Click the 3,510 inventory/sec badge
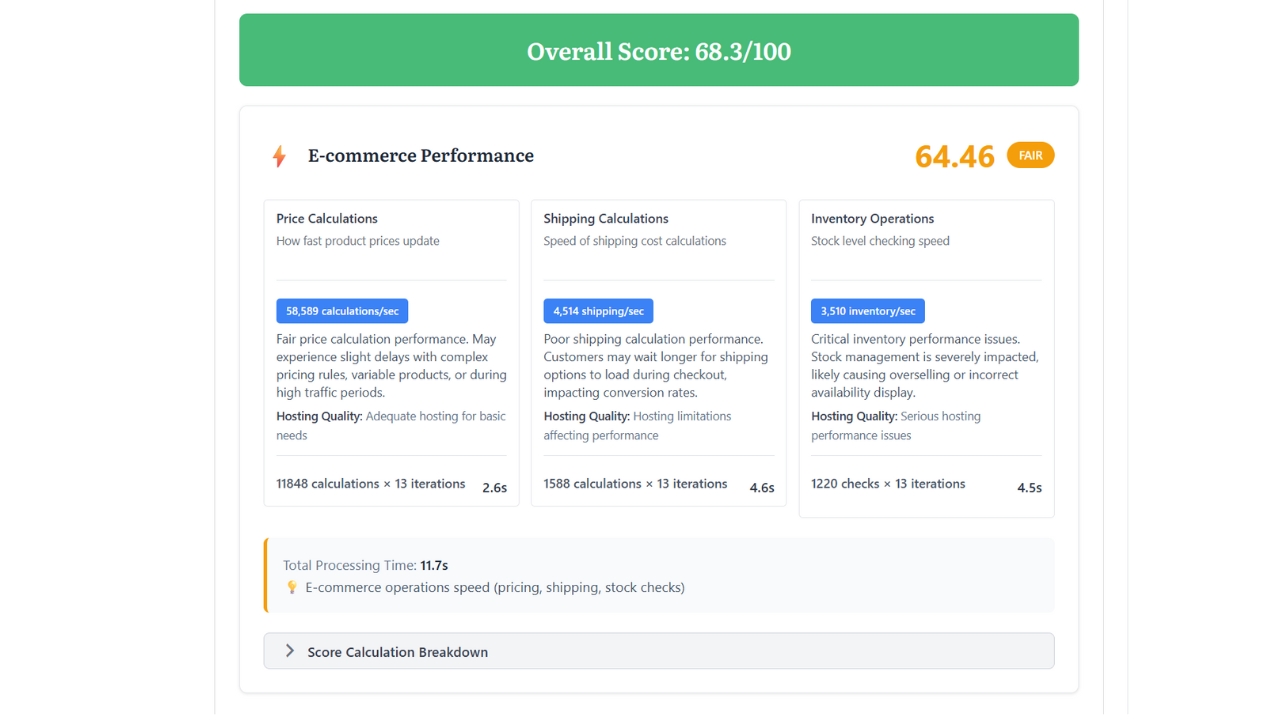Image resolution: width=1280 pixels, height=720 pixels. [868, 311]
